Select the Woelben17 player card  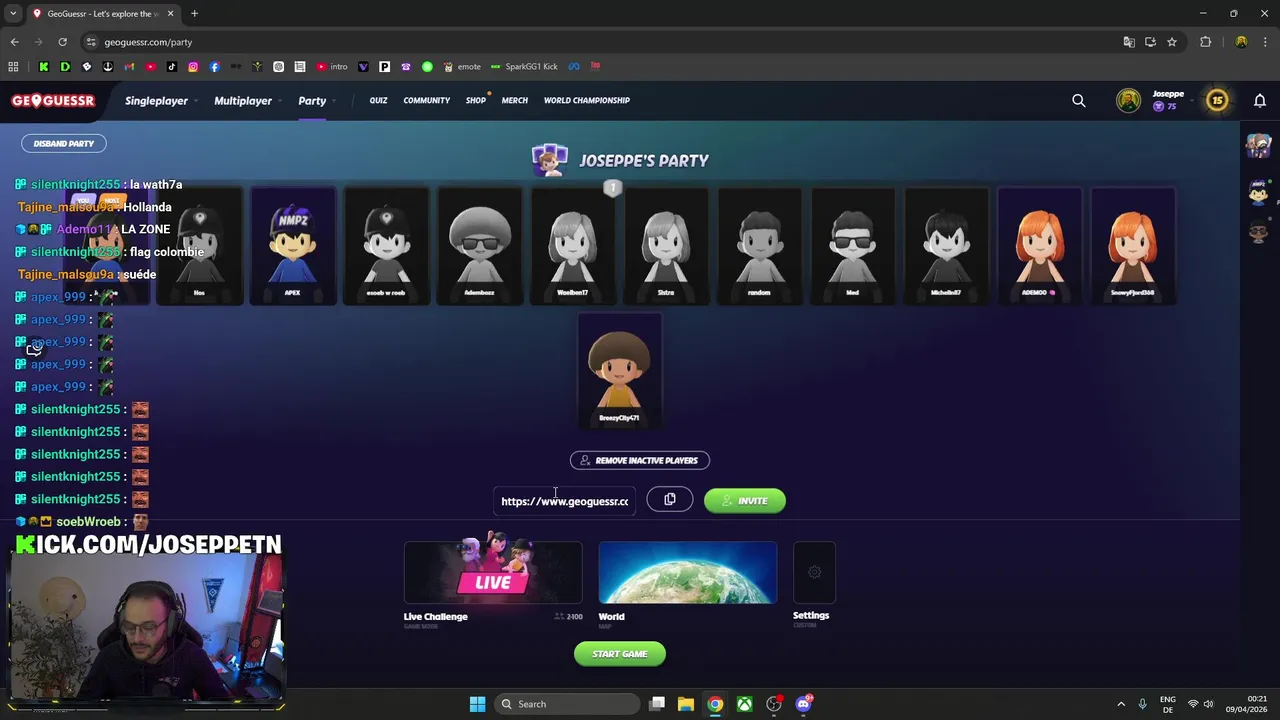pos(573,245)
